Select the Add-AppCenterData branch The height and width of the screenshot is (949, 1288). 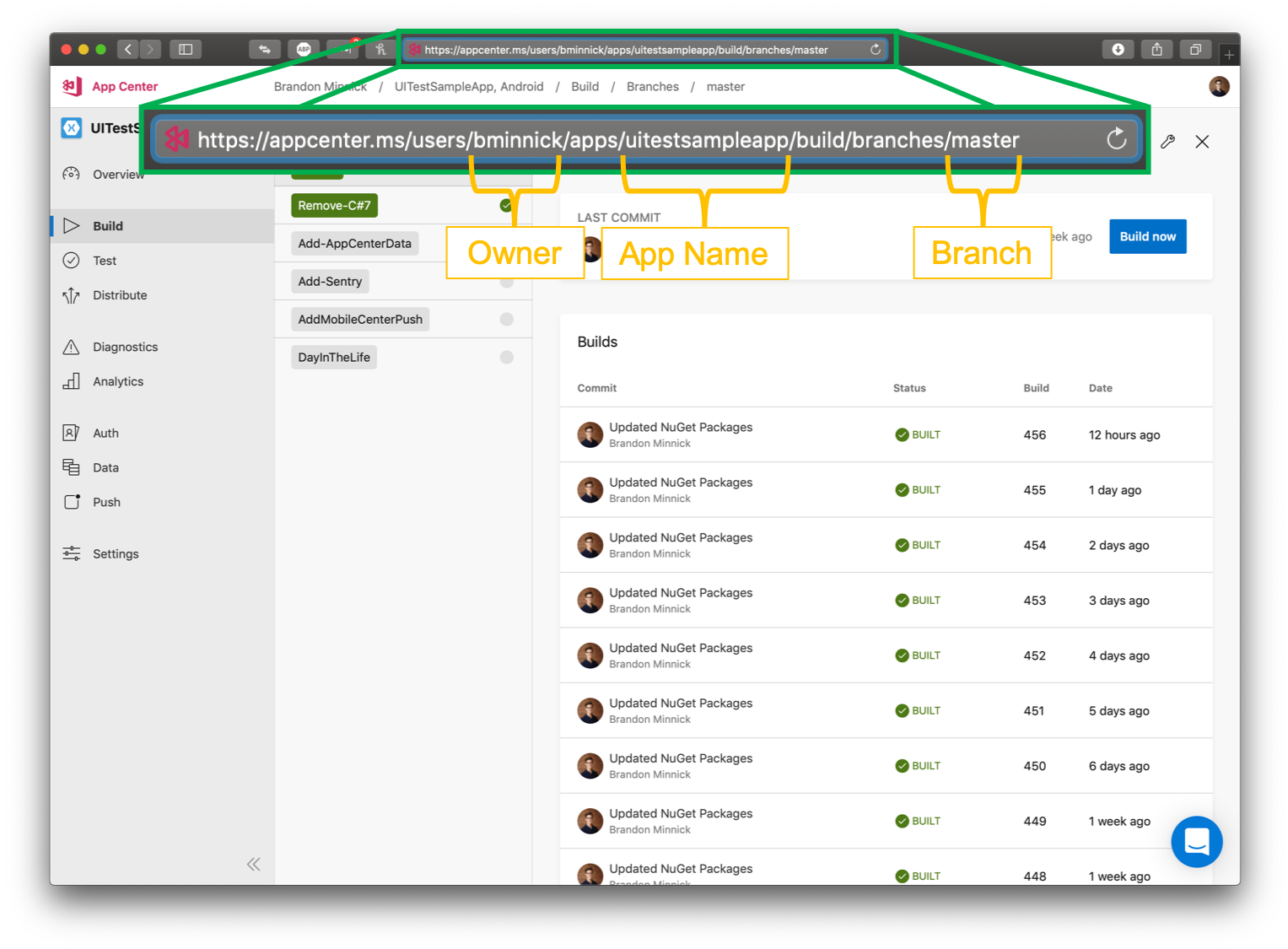pyautogui.click(x=354, y=244)
